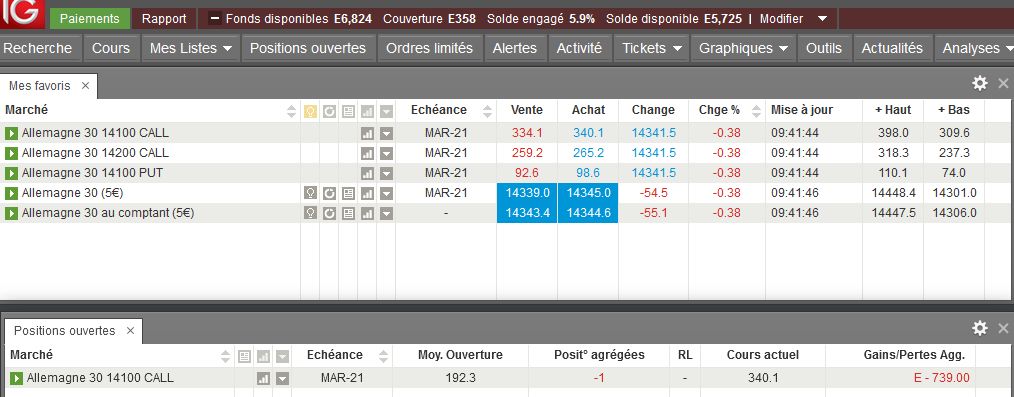
Task: Open the Cours menu
Action: [111, 48]
